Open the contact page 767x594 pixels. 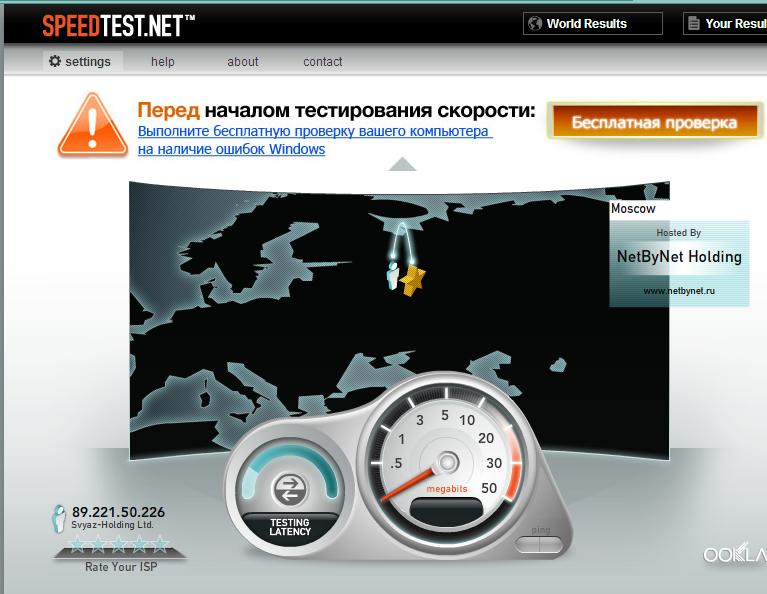322,62
